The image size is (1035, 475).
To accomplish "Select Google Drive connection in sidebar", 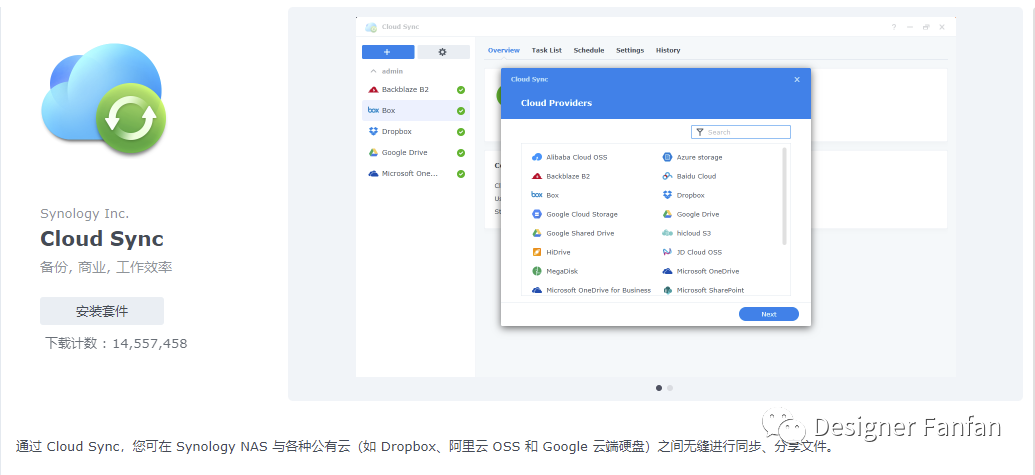I will (x=416, y=153).
